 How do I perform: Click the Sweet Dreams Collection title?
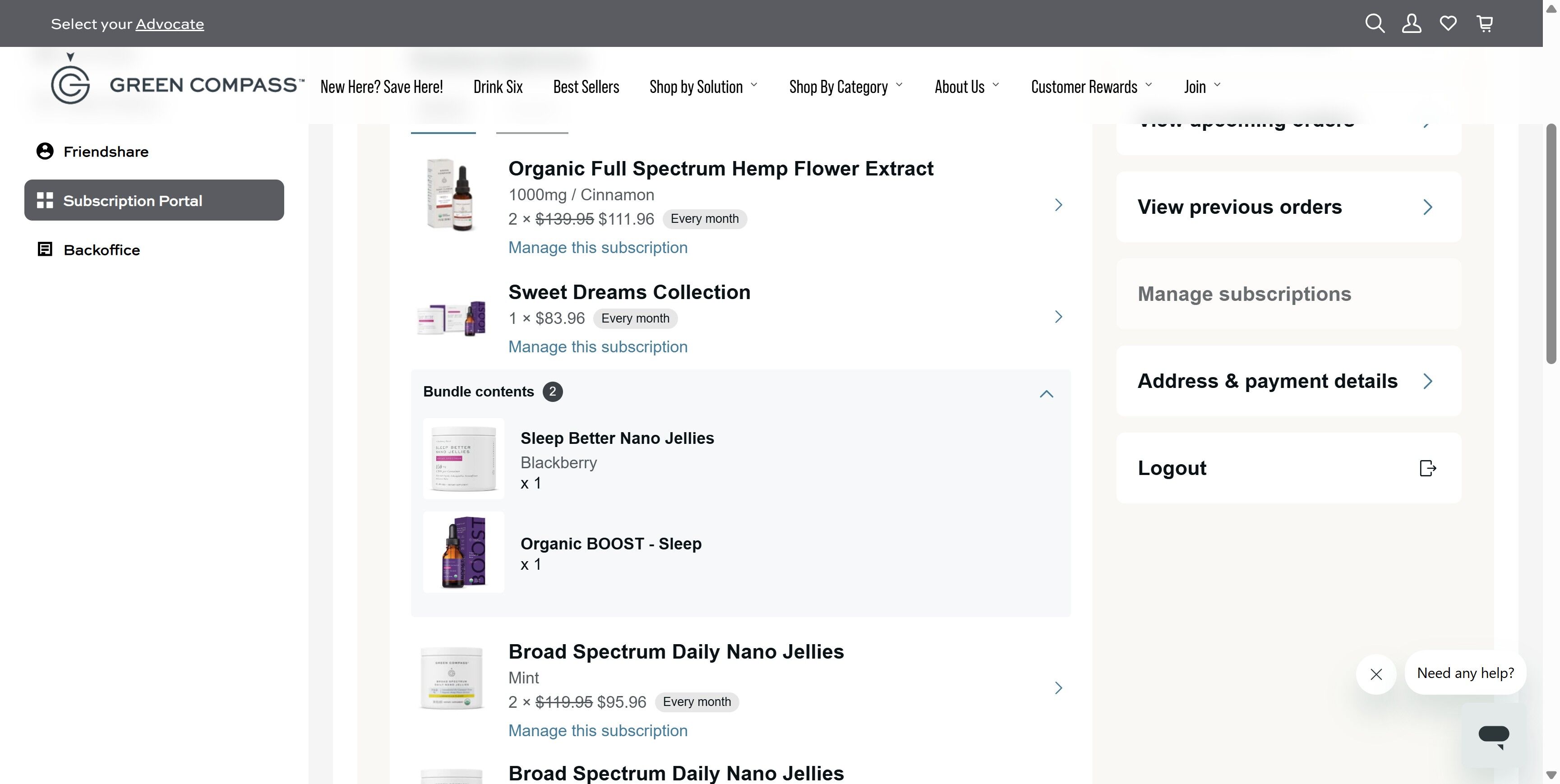pyautogui.click(x=629, y=292)
